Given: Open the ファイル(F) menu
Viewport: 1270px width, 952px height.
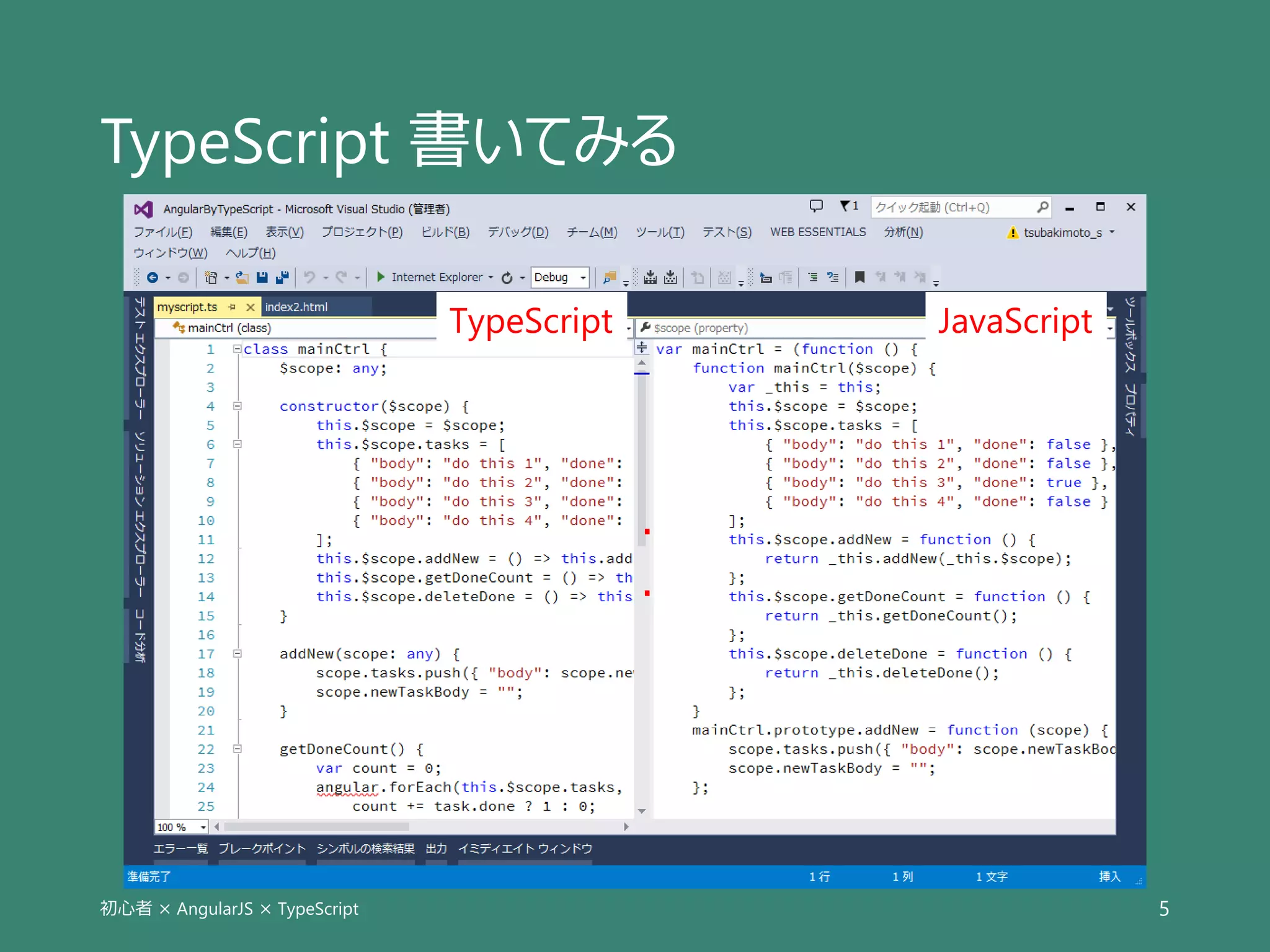Looking at the screenshot, I should click(163, 232).
